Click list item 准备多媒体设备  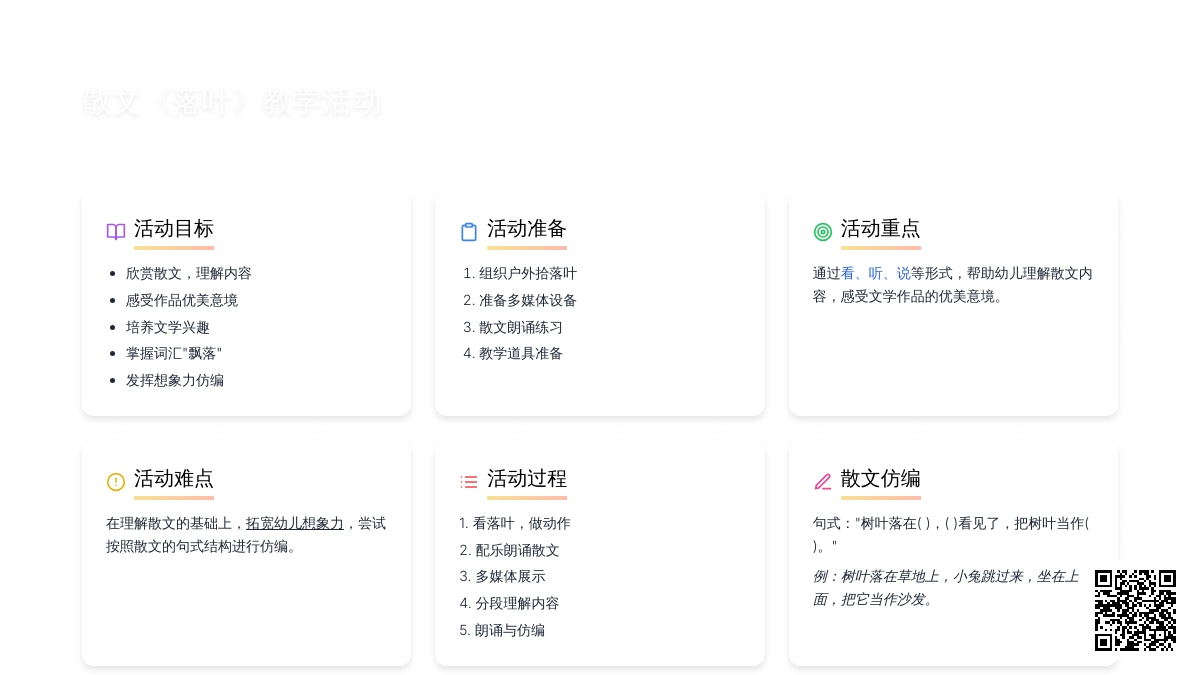point(528,300)
